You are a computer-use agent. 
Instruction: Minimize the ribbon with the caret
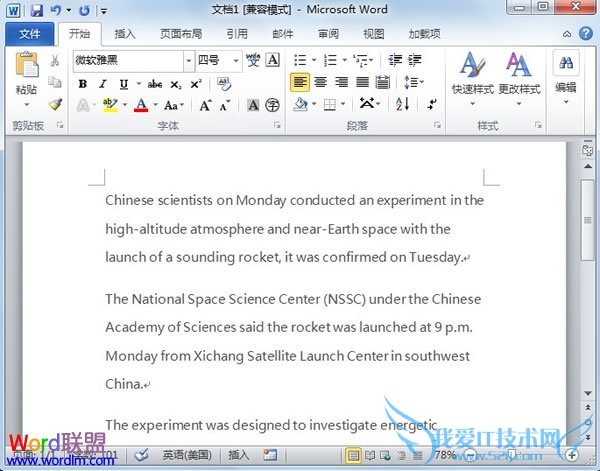(x=567, y=34)
